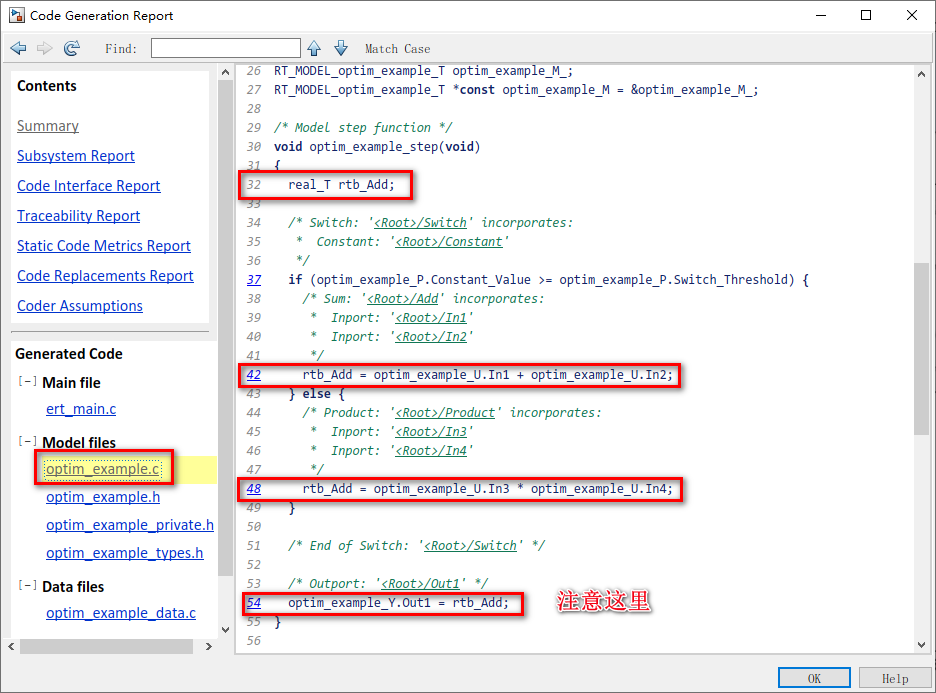Screen dimensions: 936x693
Task: Click line number 54 link
Action: point(254,603)
